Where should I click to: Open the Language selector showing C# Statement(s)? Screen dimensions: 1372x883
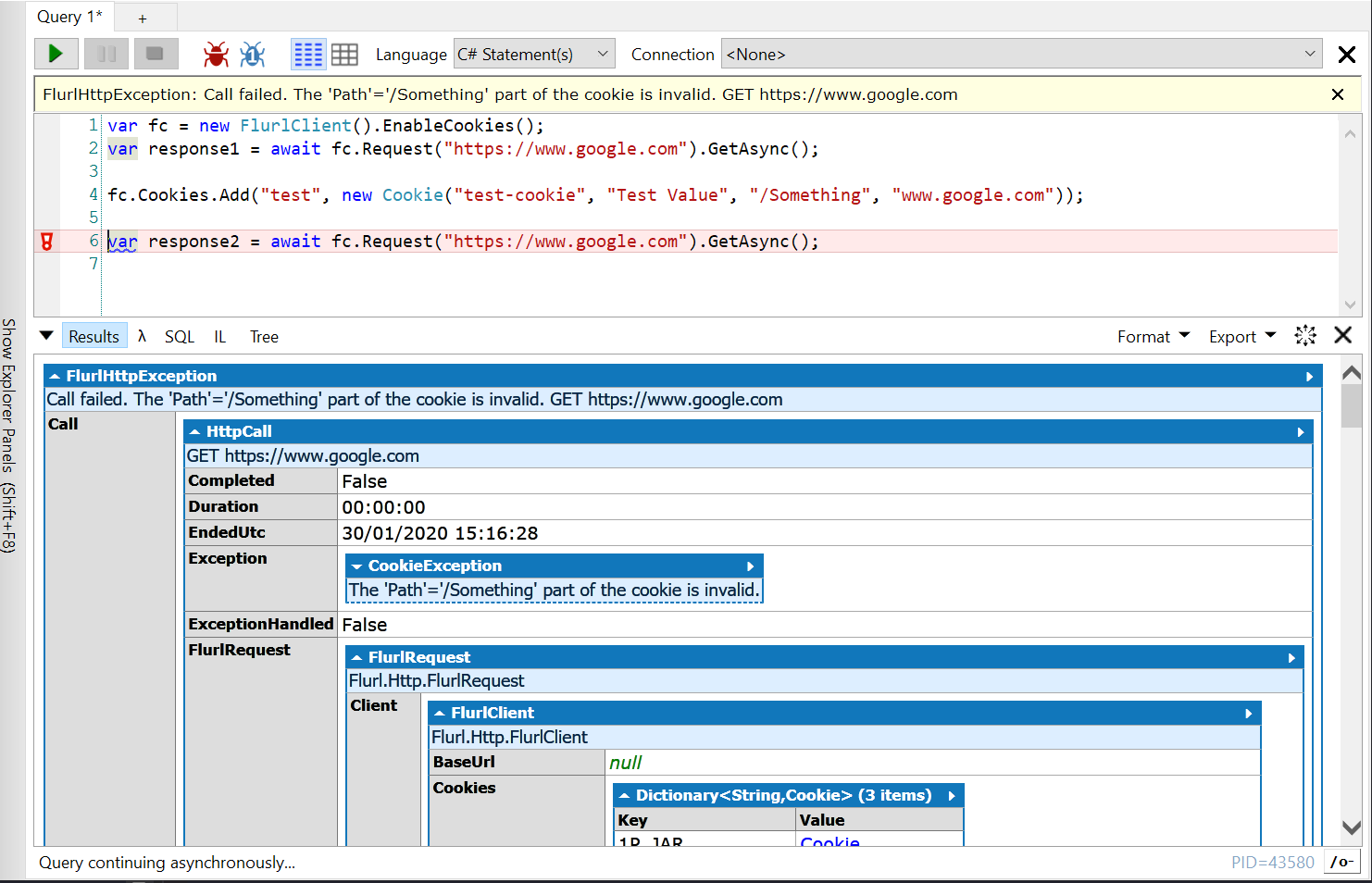[x=533, y=53]
